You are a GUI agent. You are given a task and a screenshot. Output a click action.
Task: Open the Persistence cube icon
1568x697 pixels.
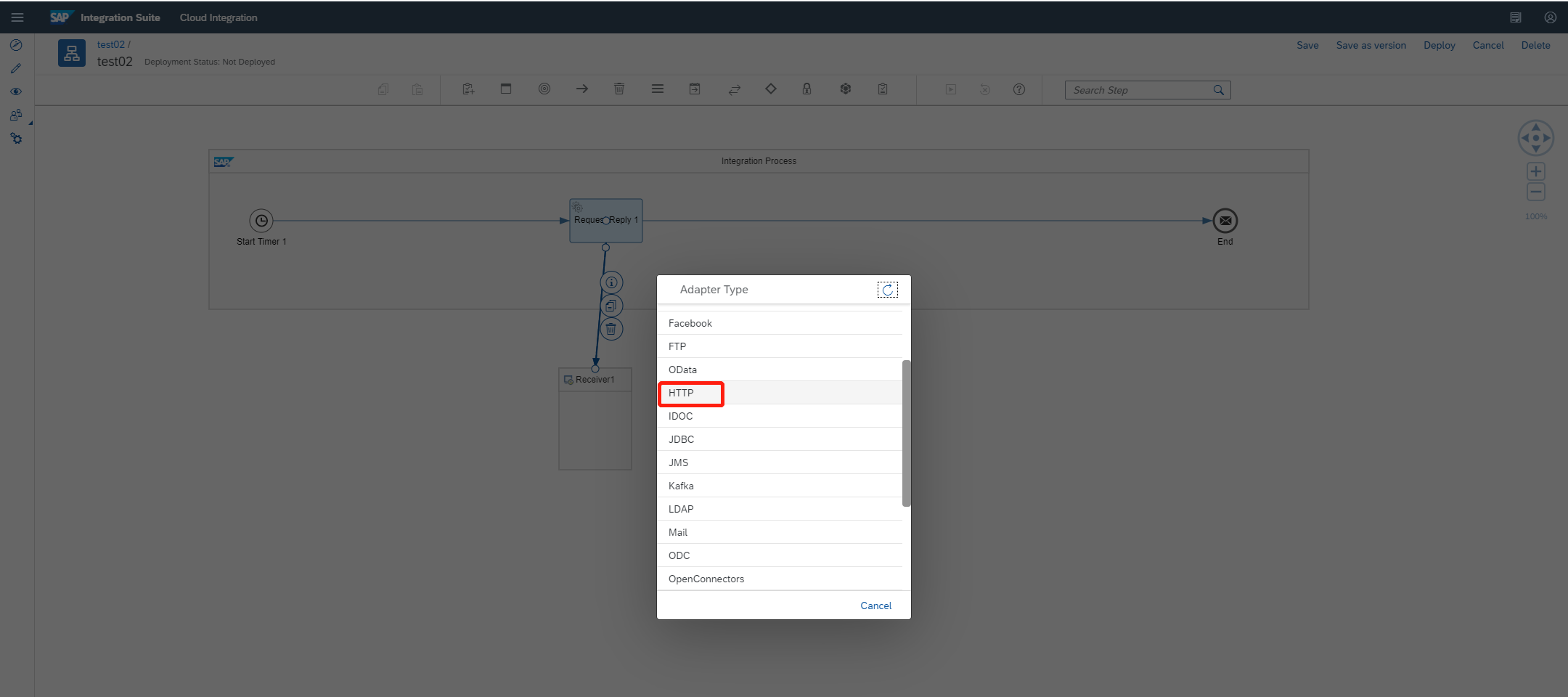pyautogui.click(x=846, y=89)
